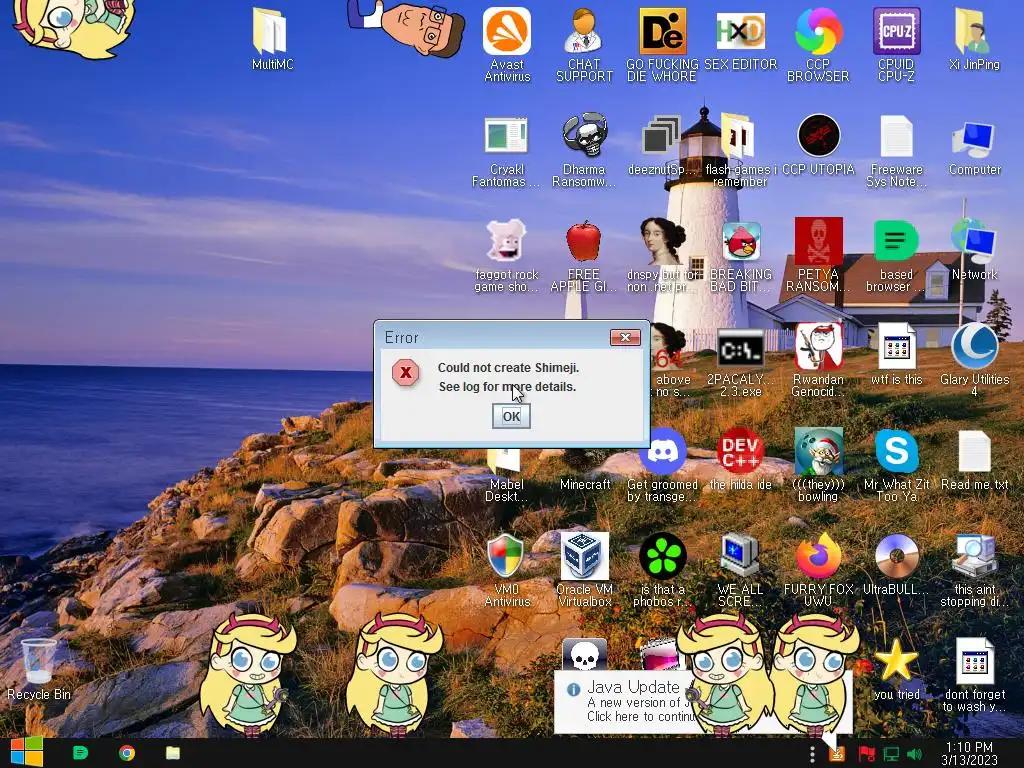Screen dimensions: 1024x768
Task: Select the deeznutSp... desktop icon
Action: pyautogui.click(x=661, y=145)
